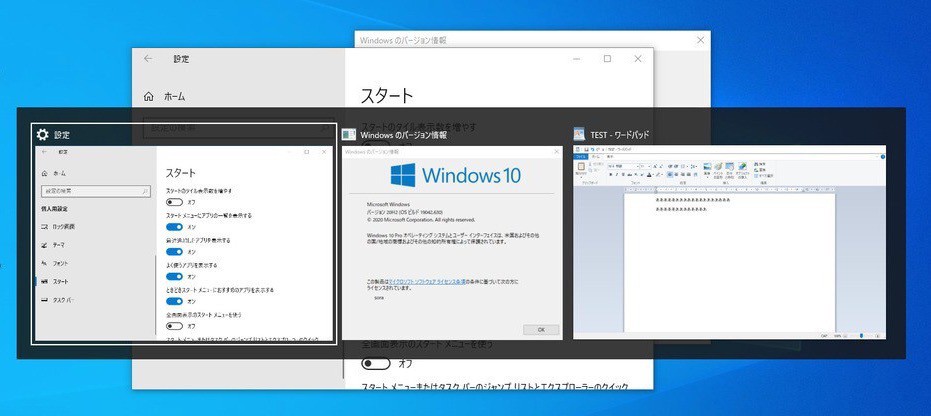The width and height of the screenshot is (931, 416).
Task: Minimize the background Settings window
Action: (x=577, y=59)
